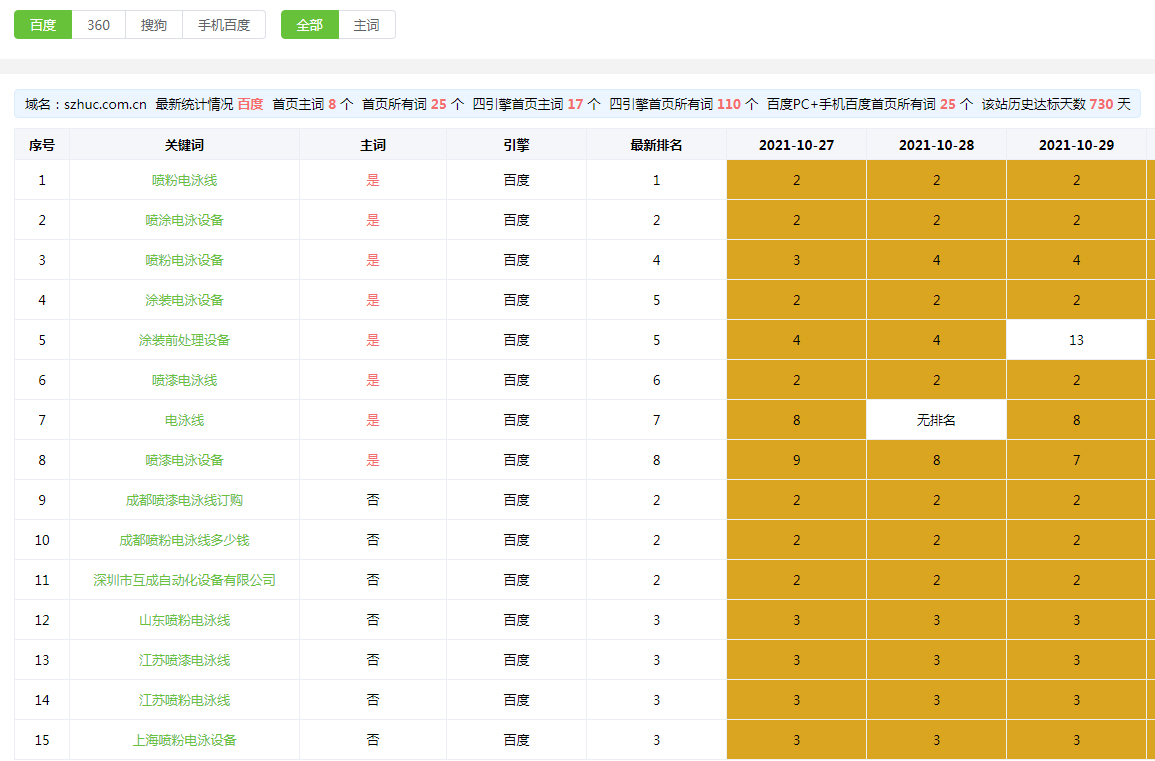Image resolution: width=1155 pixels, height=761 pixels.
Task: Open keyword link 喷粉电泳线
Action: [184, 180]
